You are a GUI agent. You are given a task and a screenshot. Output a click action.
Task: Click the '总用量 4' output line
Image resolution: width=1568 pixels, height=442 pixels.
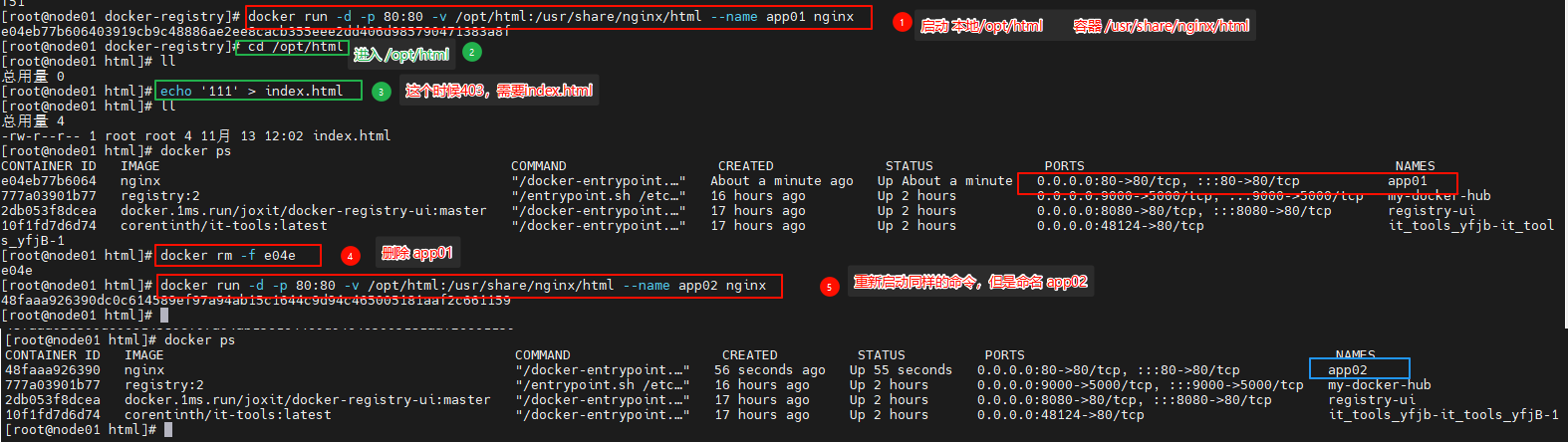tap(33, 120)
